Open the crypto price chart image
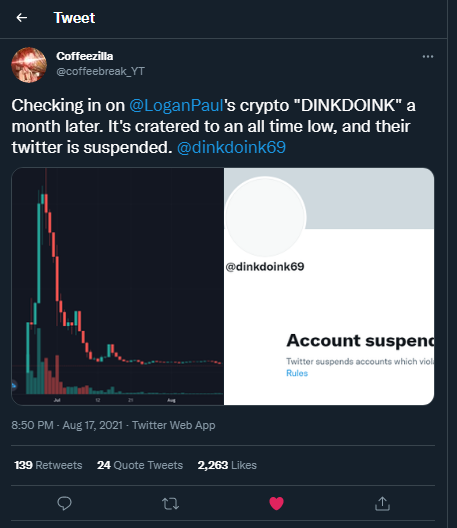 tap(118, 286)
